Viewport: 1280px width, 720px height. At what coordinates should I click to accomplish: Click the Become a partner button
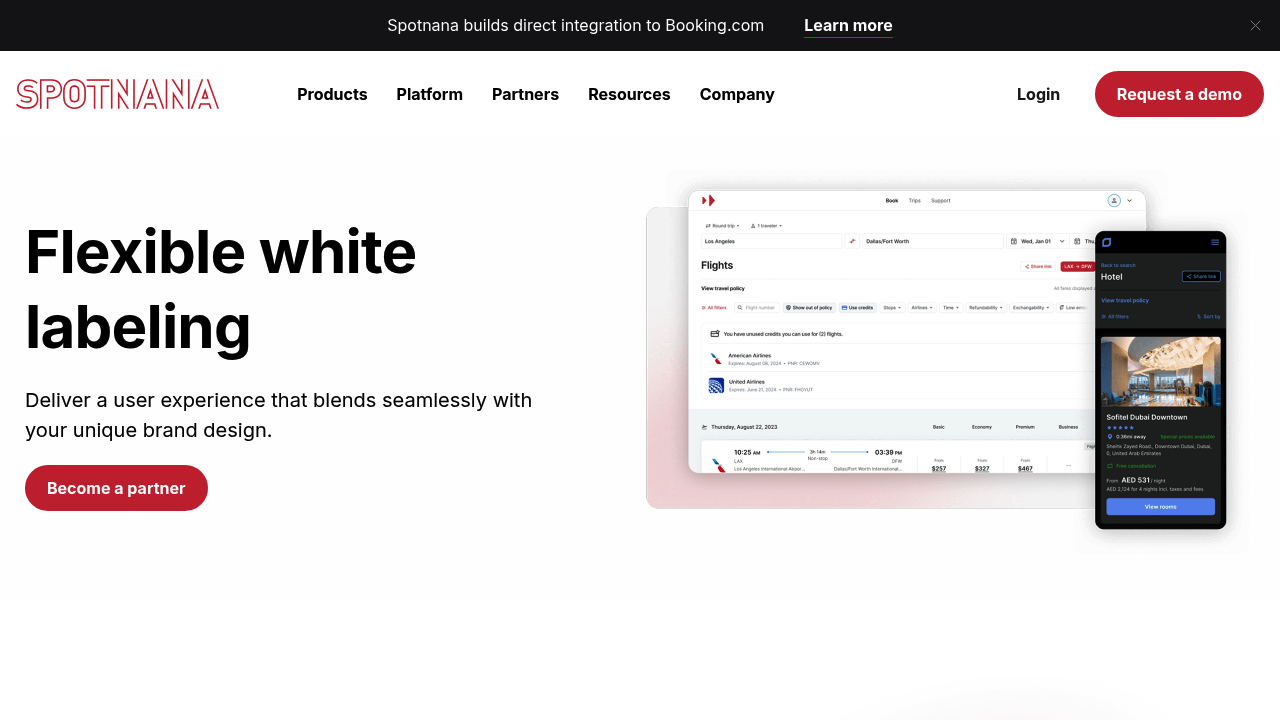coord(116,488)
